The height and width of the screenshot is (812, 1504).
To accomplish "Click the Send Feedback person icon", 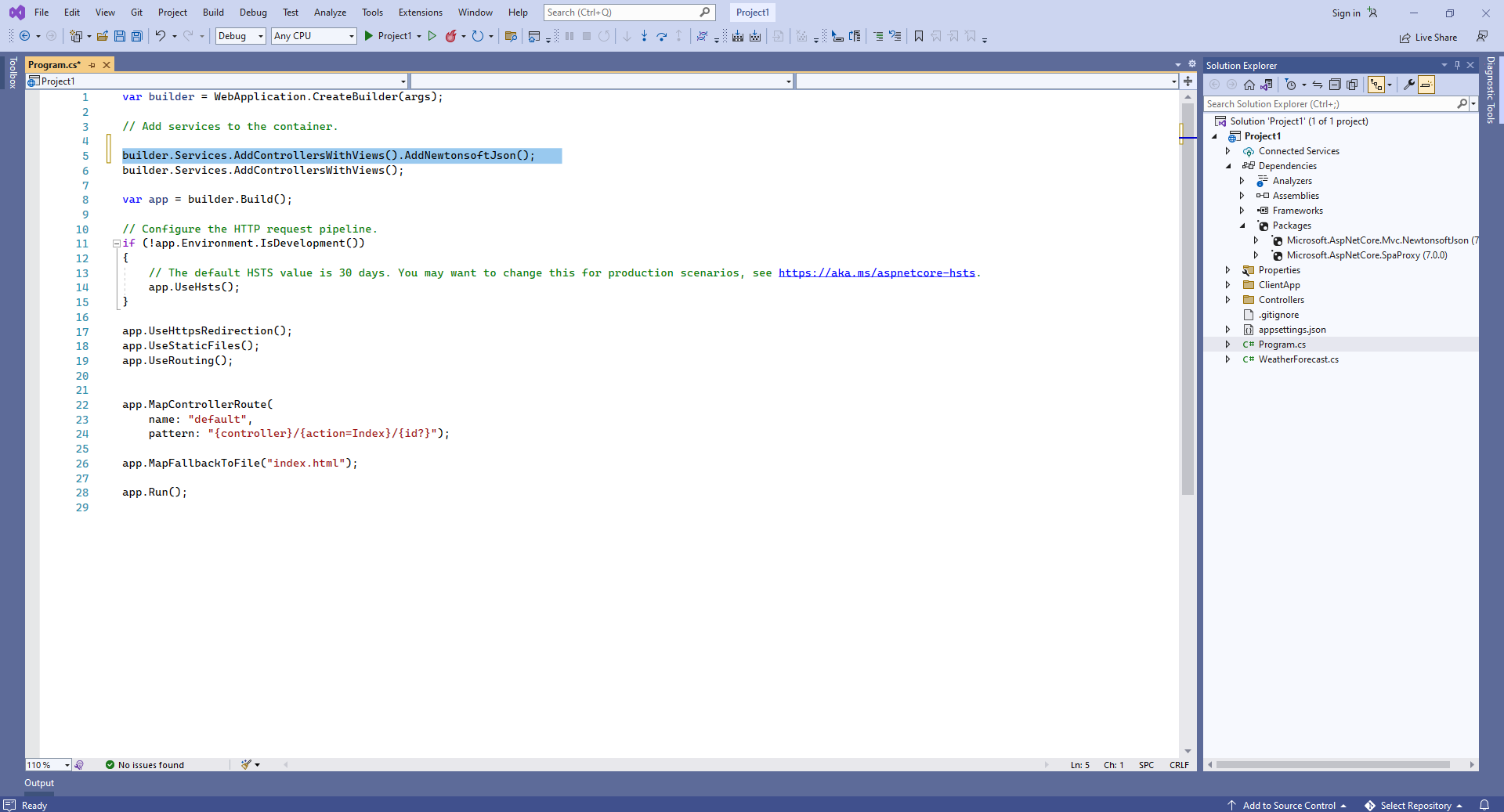I will (x=1481, y=36).
